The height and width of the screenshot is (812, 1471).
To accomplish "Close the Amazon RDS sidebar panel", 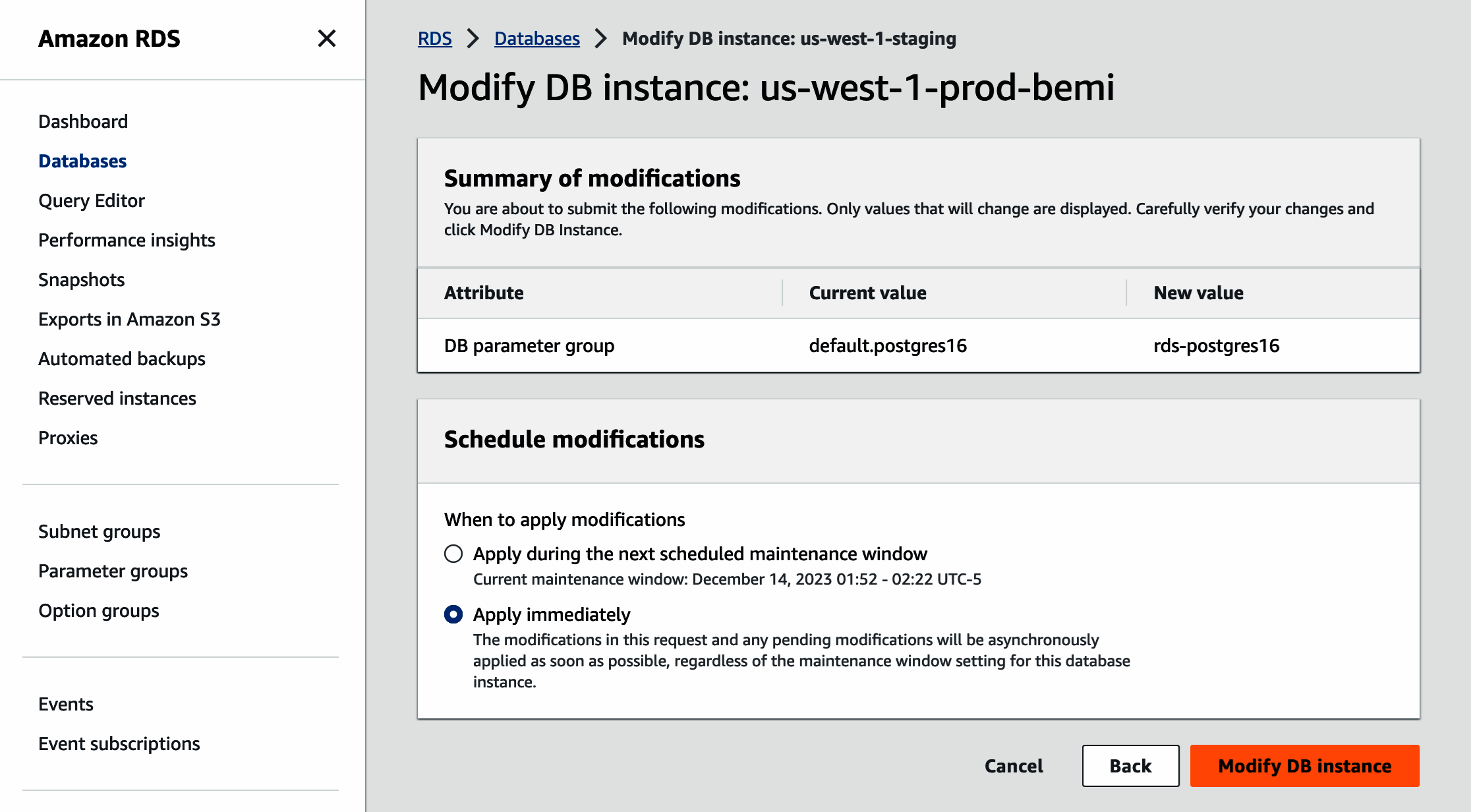I will [326, 38].
